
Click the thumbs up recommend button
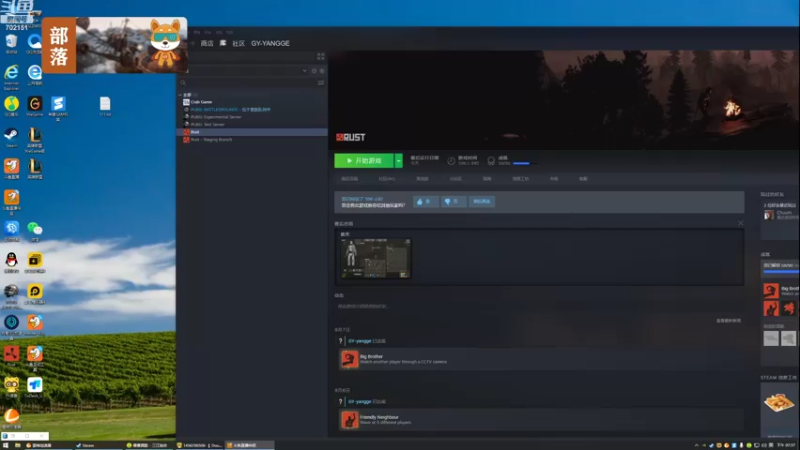pos(425,202)
